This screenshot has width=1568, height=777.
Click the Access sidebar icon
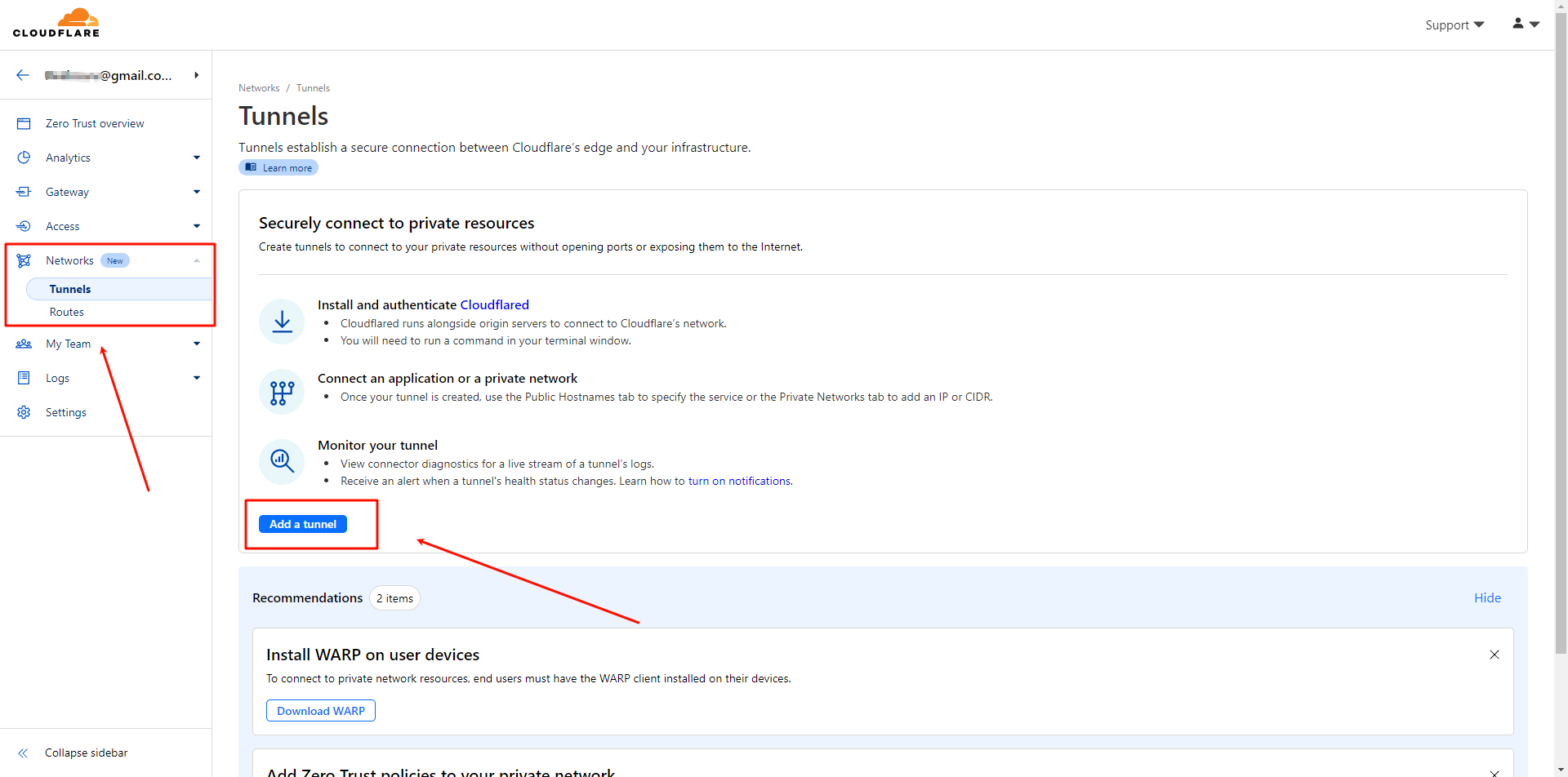(24, 226)
